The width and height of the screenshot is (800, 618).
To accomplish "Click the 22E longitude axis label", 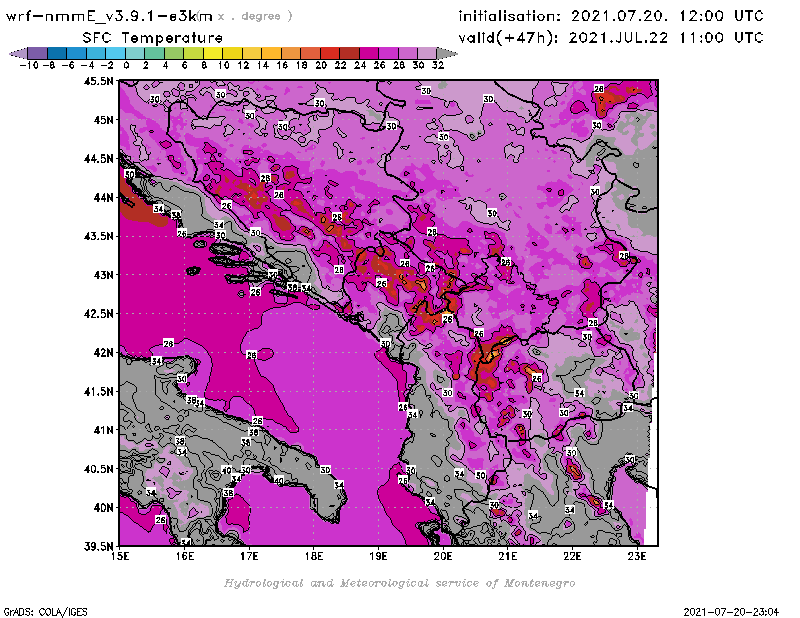I will tap(572, 556).
